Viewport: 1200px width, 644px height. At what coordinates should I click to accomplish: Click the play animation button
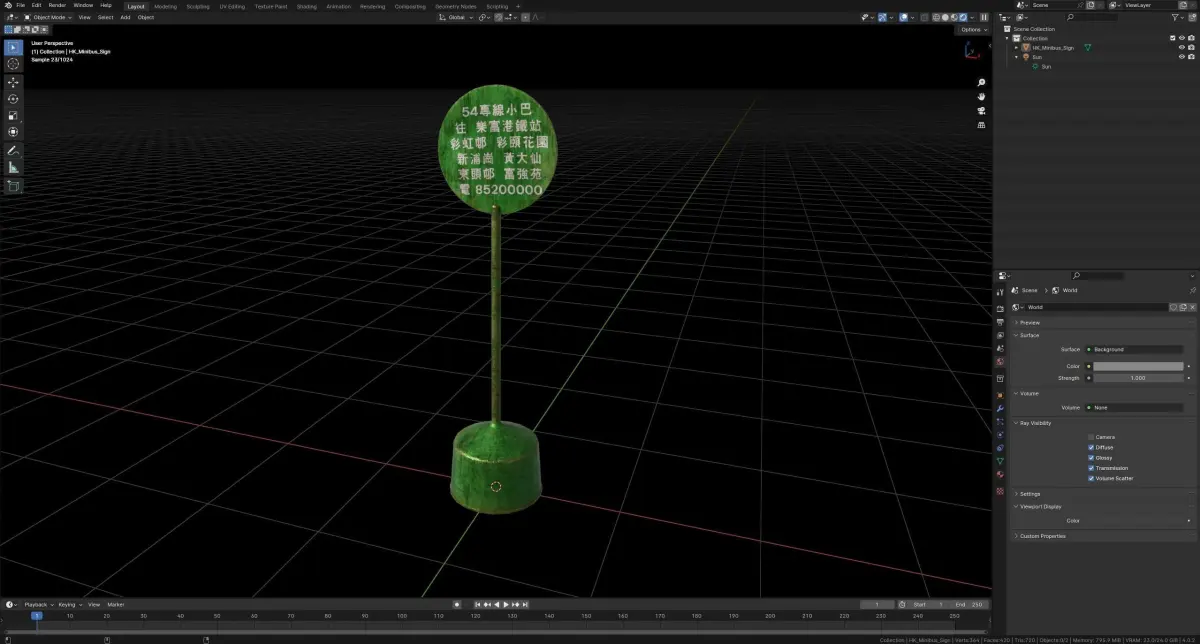point(505,604)
